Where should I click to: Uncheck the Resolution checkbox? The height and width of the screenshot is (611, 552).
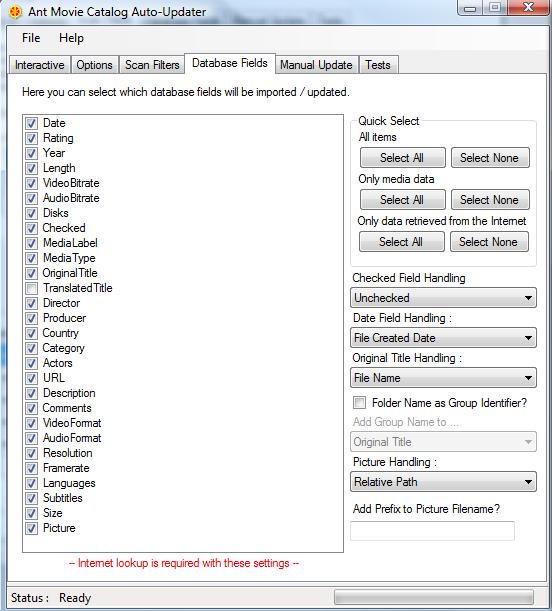[x=32, y=454]
